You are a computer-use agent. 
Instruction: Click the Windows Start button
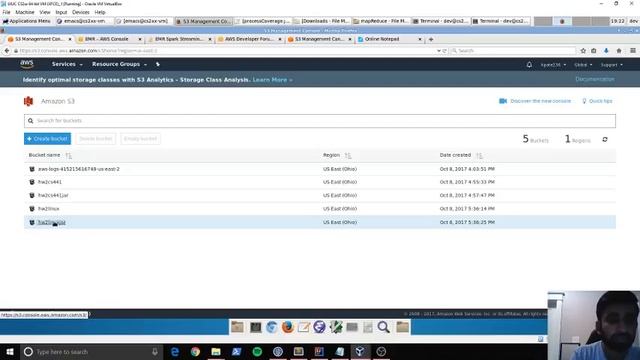pyautogui.click(x=10, y=351)
